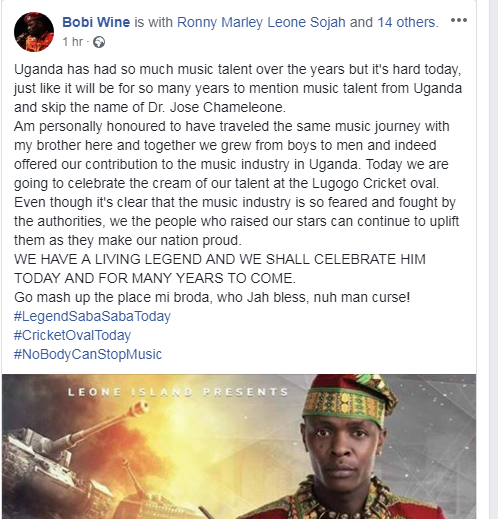This screenshot has width=498, height=519.
Task: Open Ronny Marley Leone Sojah's profile
Action: click(x=261, y=22)
